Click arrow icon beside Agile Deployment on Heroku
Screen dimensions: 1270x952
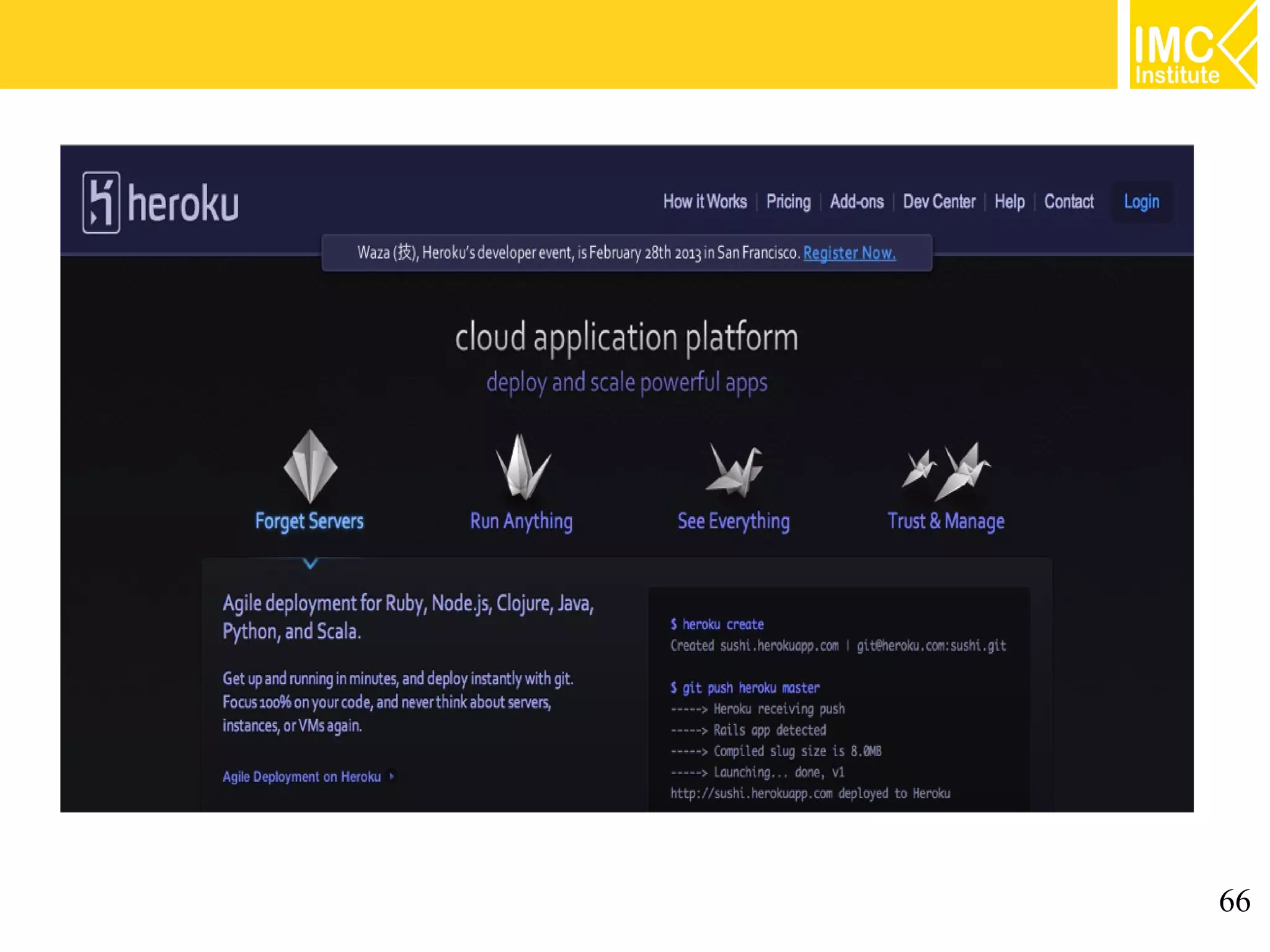point(391,776)
